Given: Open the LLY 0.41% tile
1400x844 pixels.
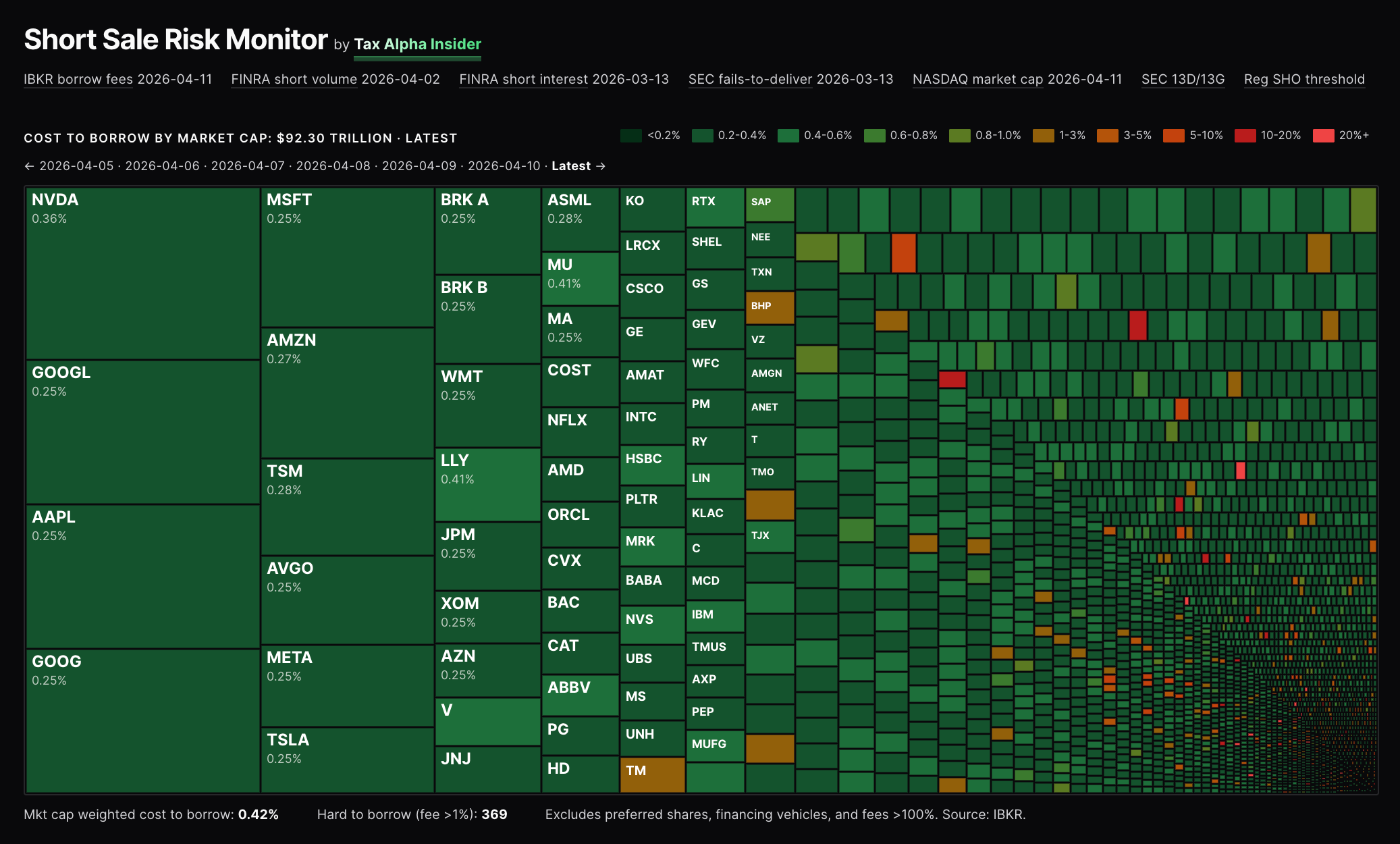Looking at the screenshot, I should click(487, 485).
